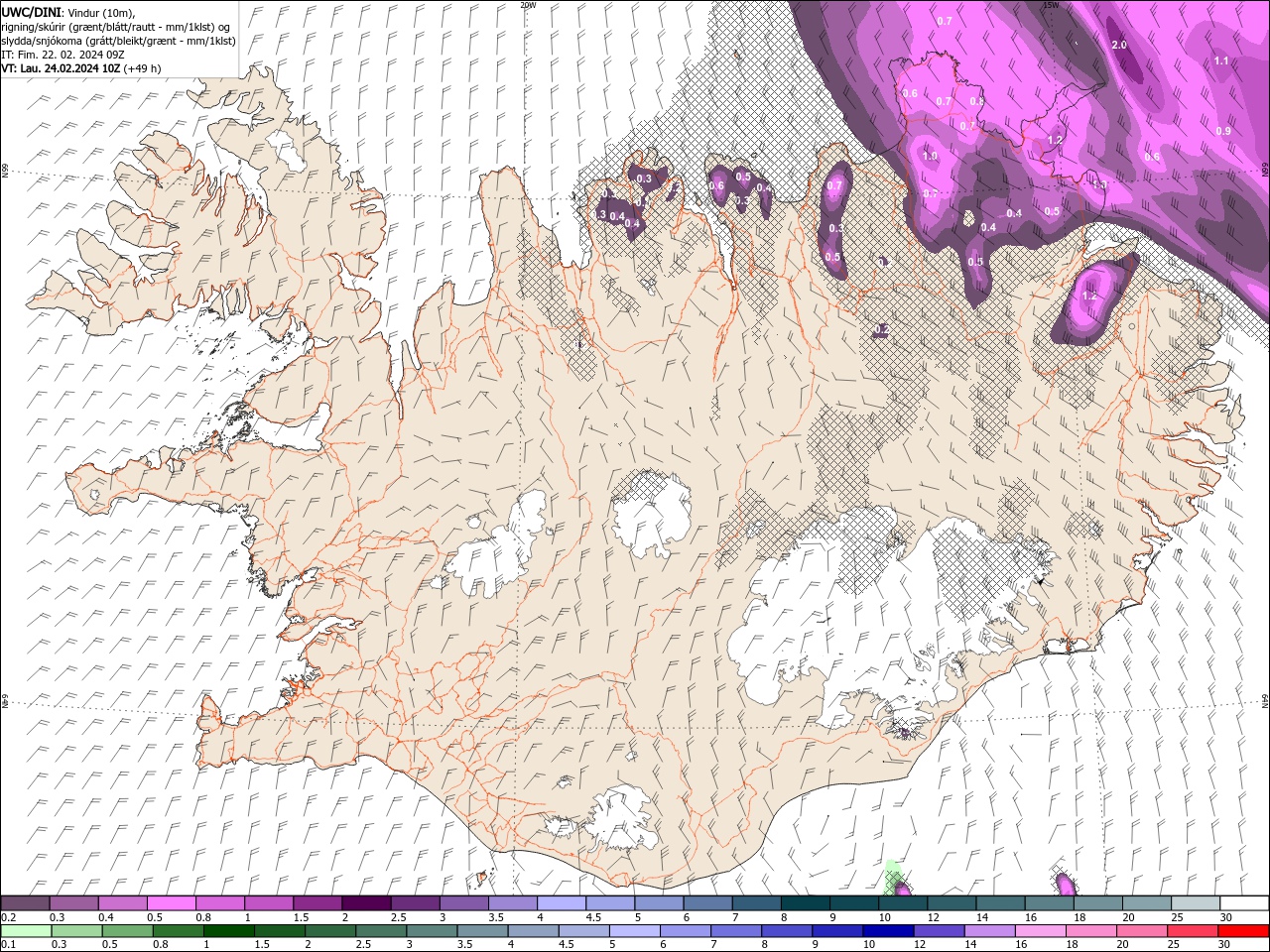
Task: Pick the darkest green lower swatch between 1 and 1.5
Action: coord(228,931)
